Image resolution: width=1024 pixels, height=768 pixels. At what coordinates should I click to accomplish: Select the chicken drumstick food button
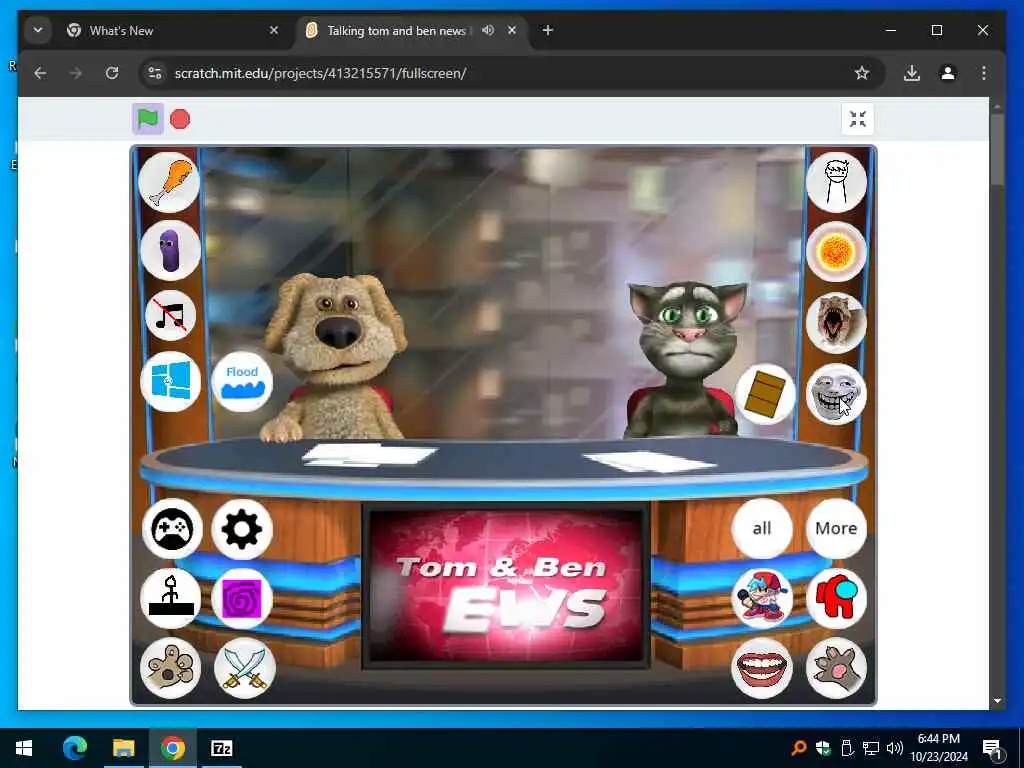click(169, 182)
